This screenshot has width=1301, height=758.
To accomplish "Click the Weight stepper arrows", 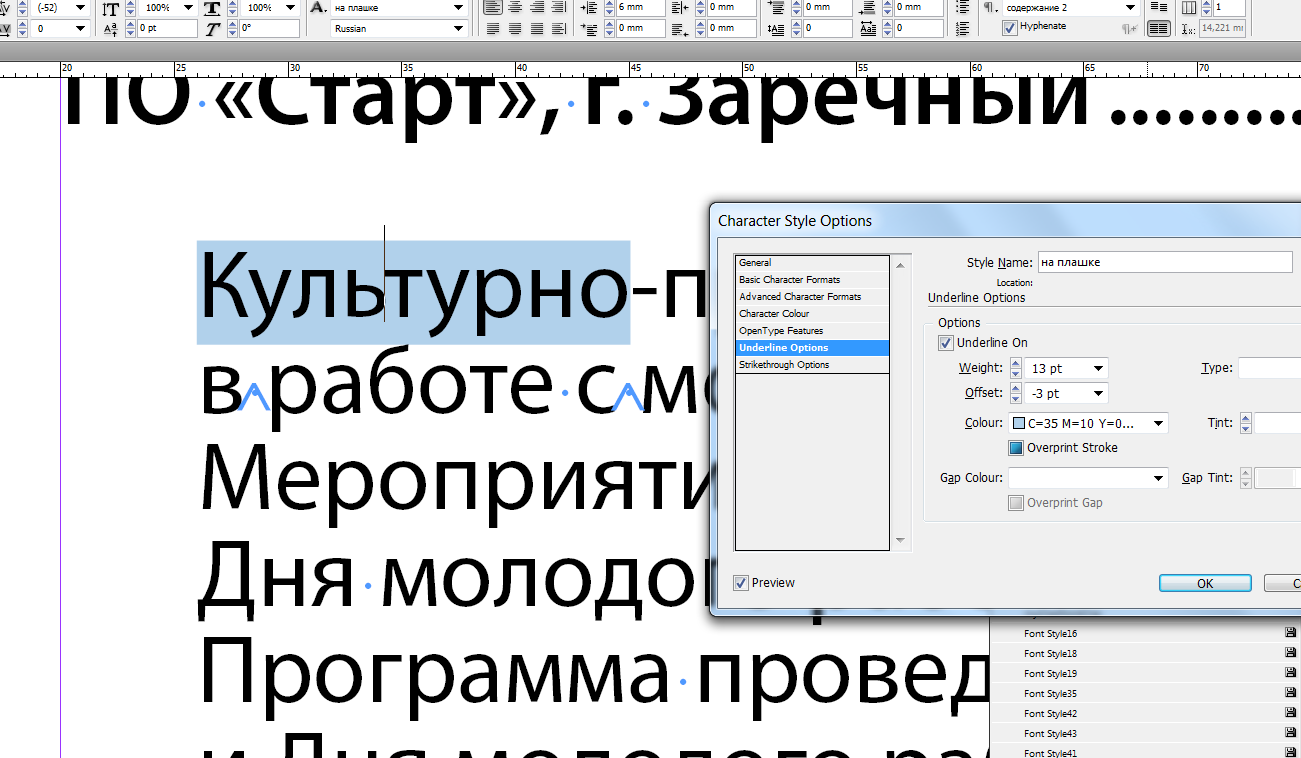I will point(1017,369).
